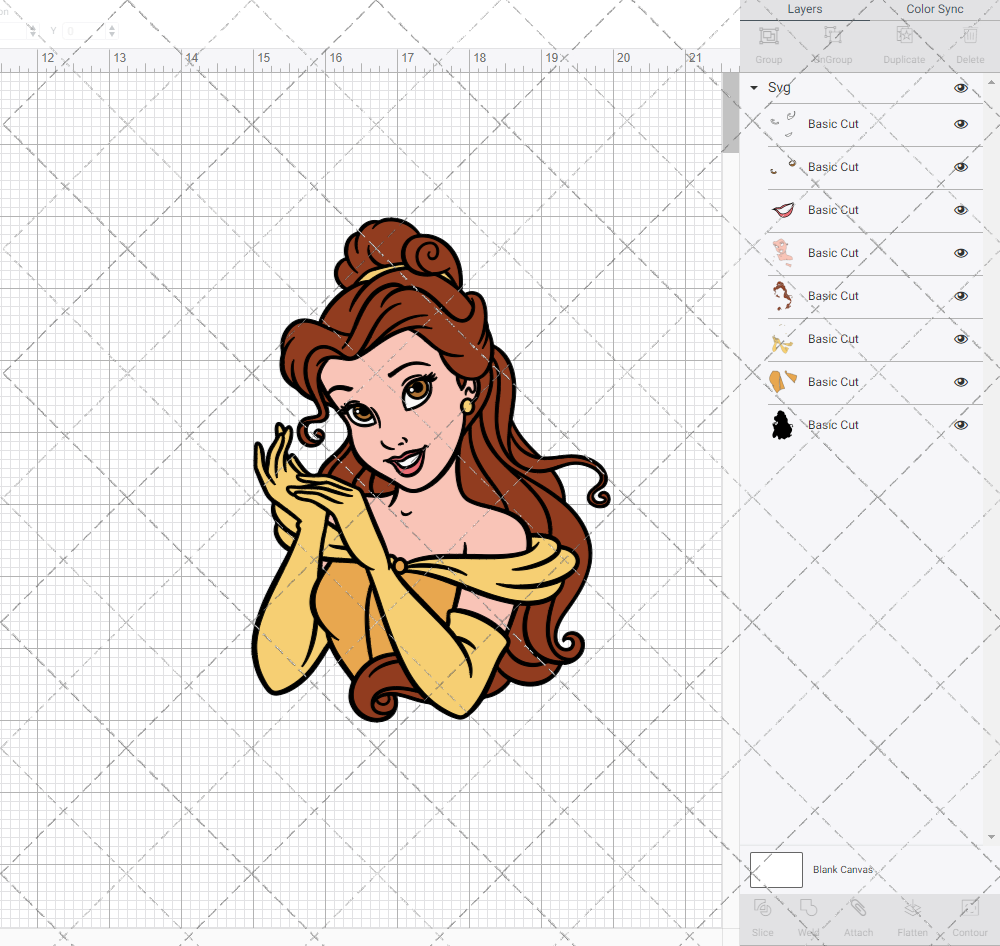This screenshot has height=946, width=1000.
Task: Select the Slice tool
Action: click(x=762, y=908)
